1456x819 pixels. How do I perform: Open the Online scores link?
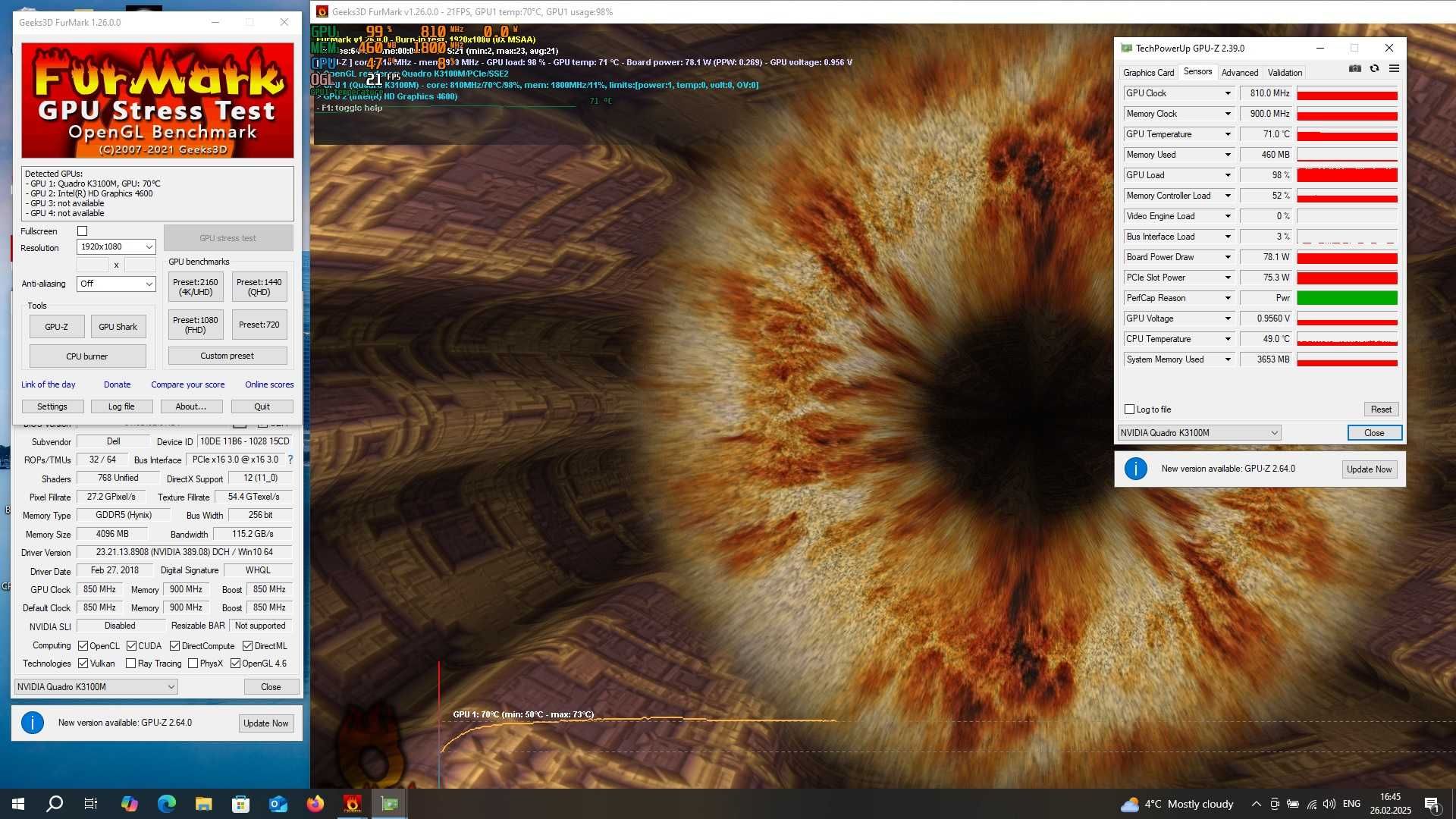269,384
